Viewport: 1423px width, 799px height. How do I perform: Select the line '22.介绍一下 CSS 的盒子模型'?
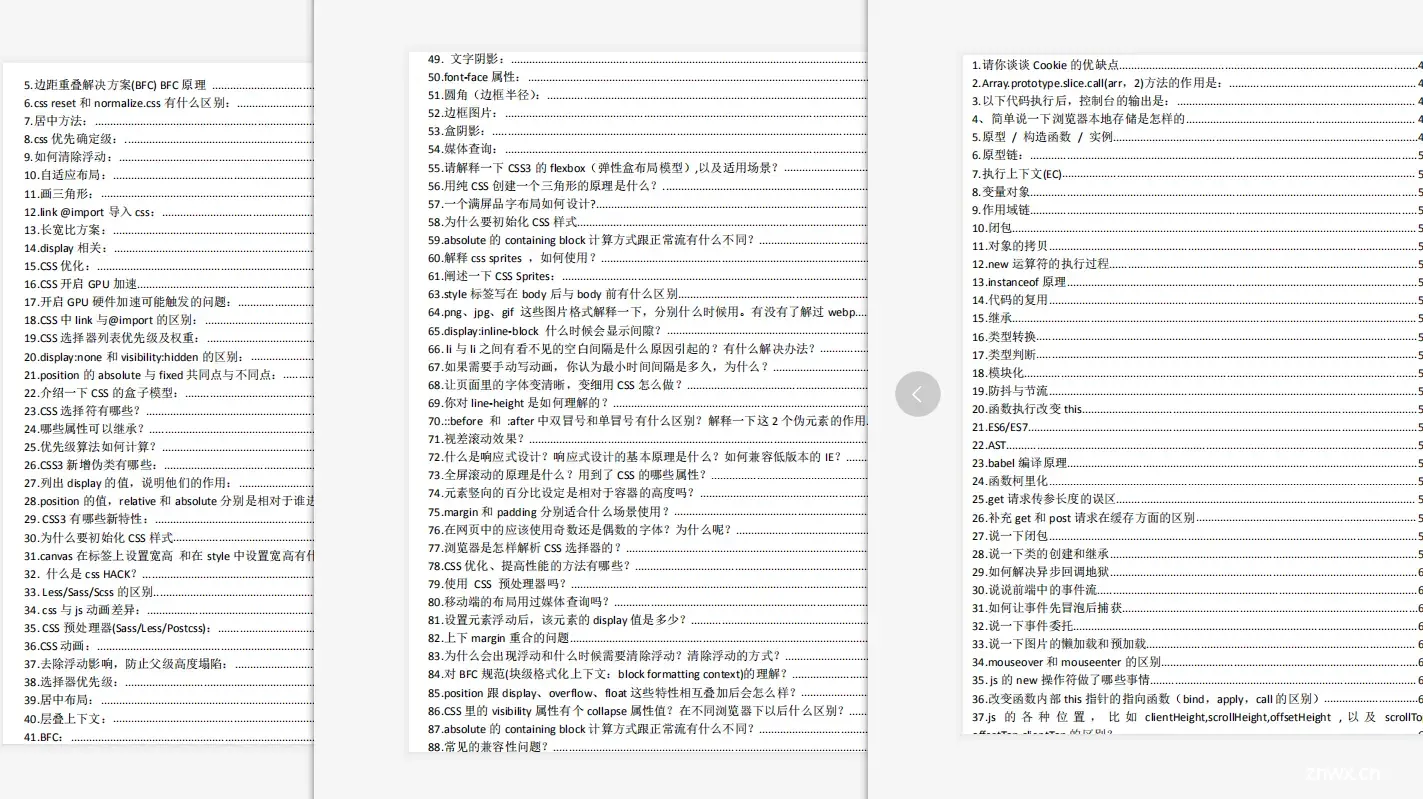click(168, 393)
